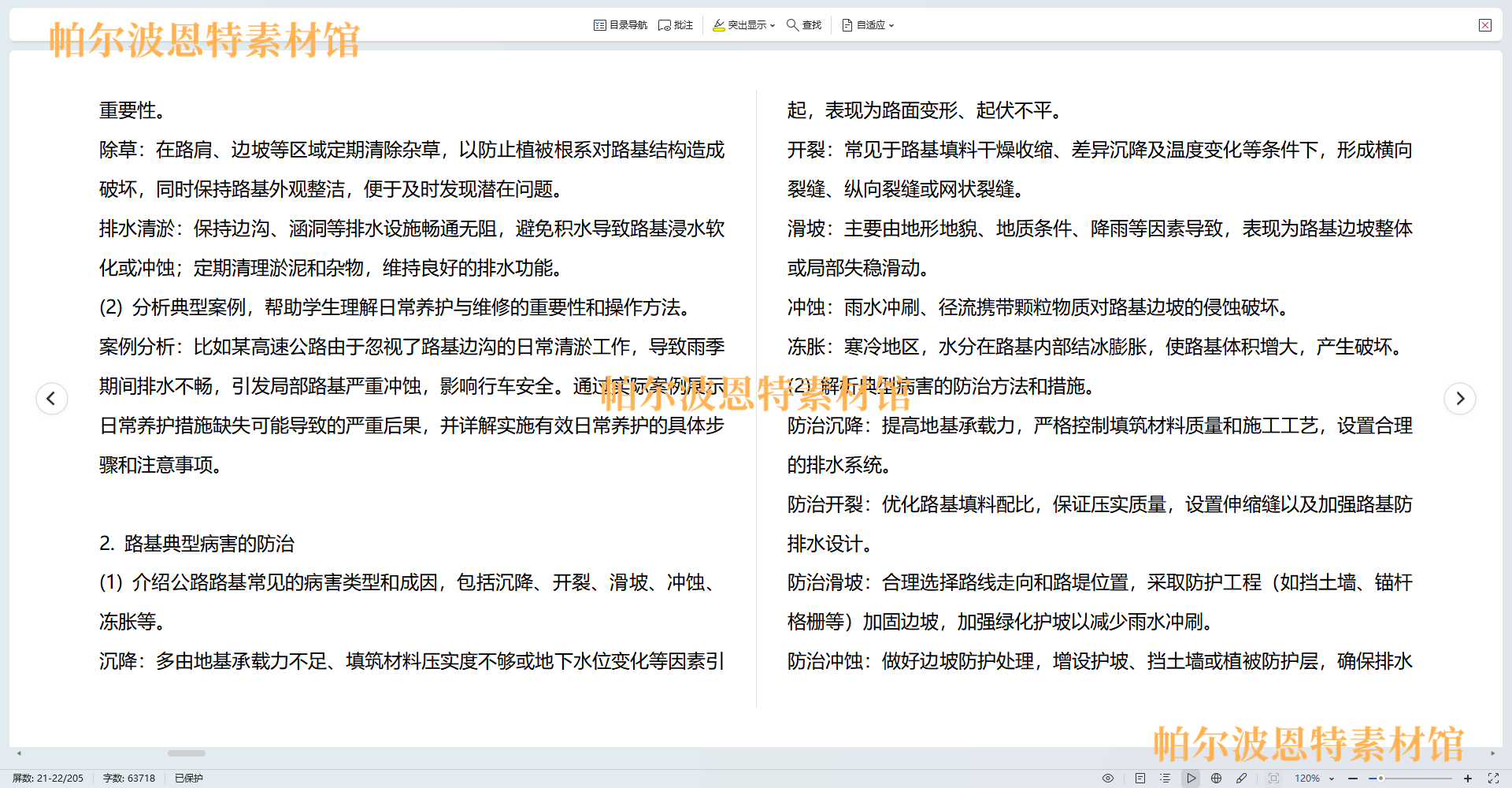Click the line starting 除草：在路肩
Image resolution: width=1512 pixels, height=788 pixels.
pyautogui.click(x=412, y=150)
